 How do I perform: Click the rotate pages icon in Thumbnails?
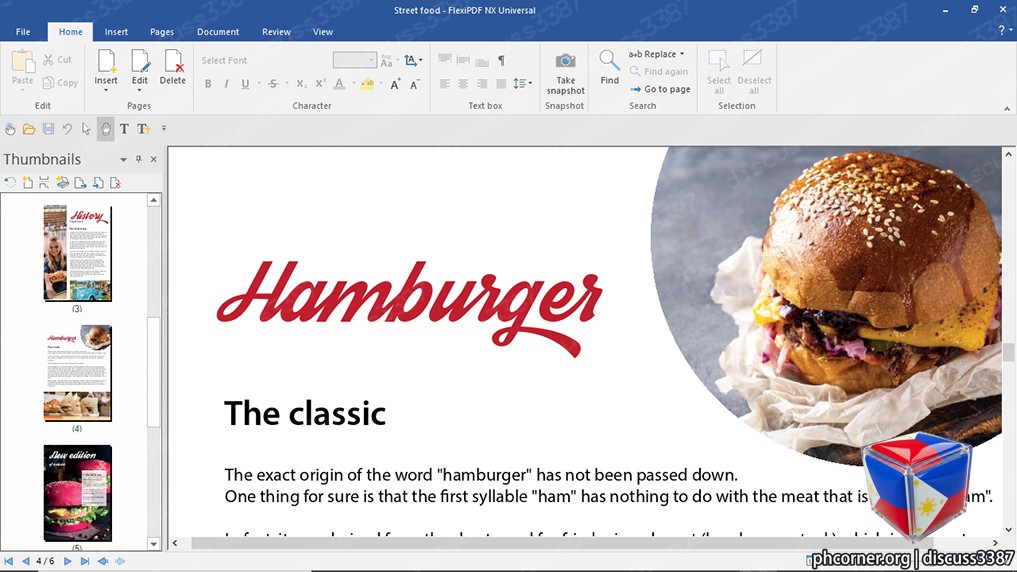[10, 183]
